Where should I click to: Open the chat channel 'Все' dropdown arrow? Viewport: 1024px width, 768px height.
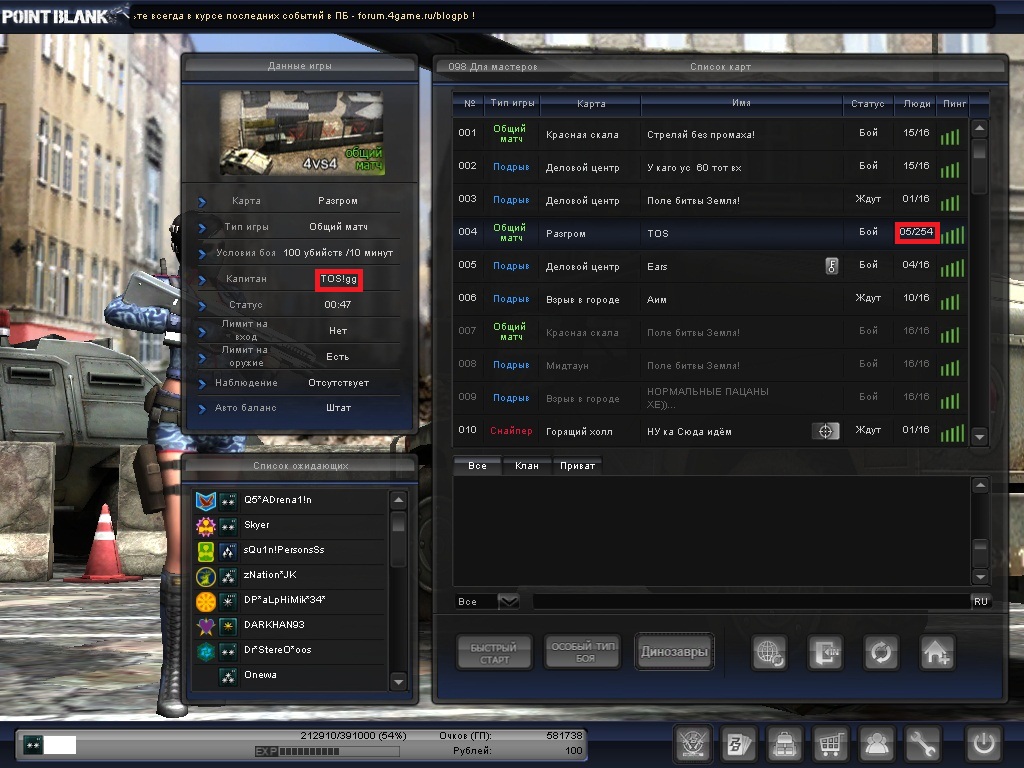coord(508,601)
